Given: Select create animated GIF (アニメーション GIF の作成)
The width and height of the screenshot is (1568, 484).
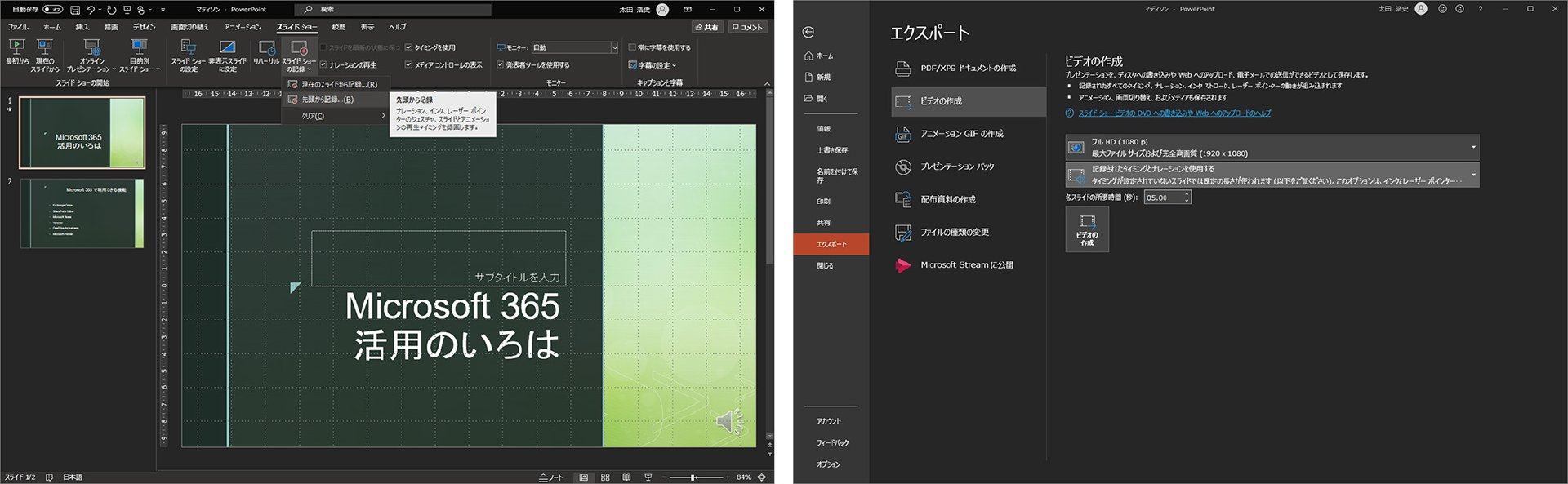Looking at the screenshot, I should [969, 134].
